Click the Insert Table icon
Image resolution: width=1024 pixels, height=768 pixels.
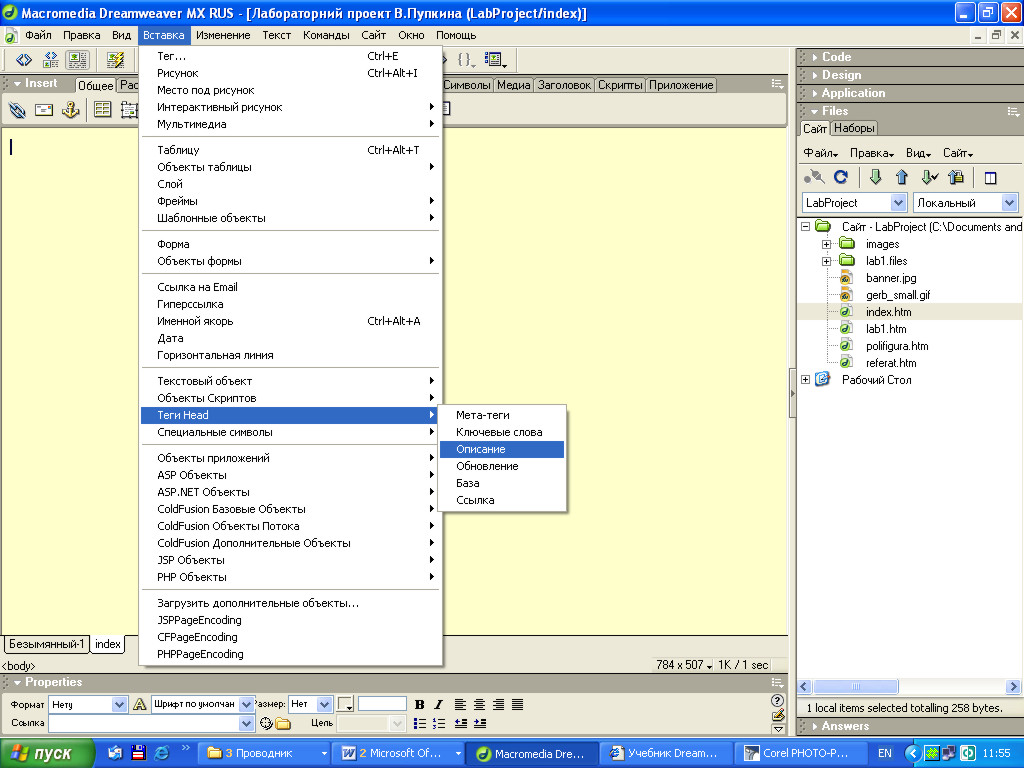tap(103, 110)
